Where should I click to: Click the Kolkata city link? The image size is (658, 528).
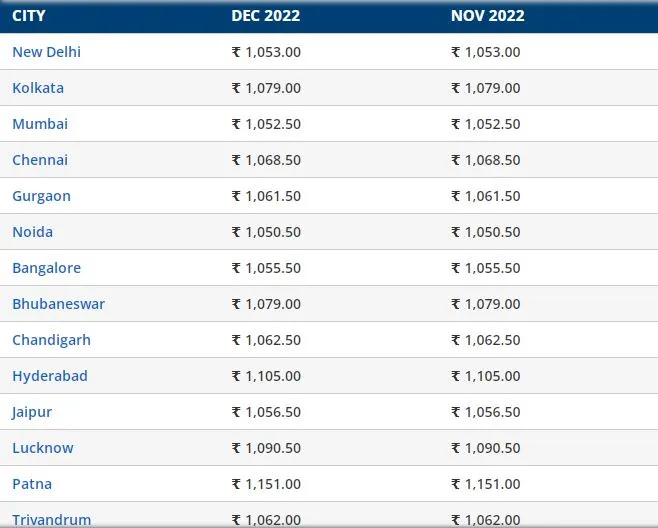[38, 88]
